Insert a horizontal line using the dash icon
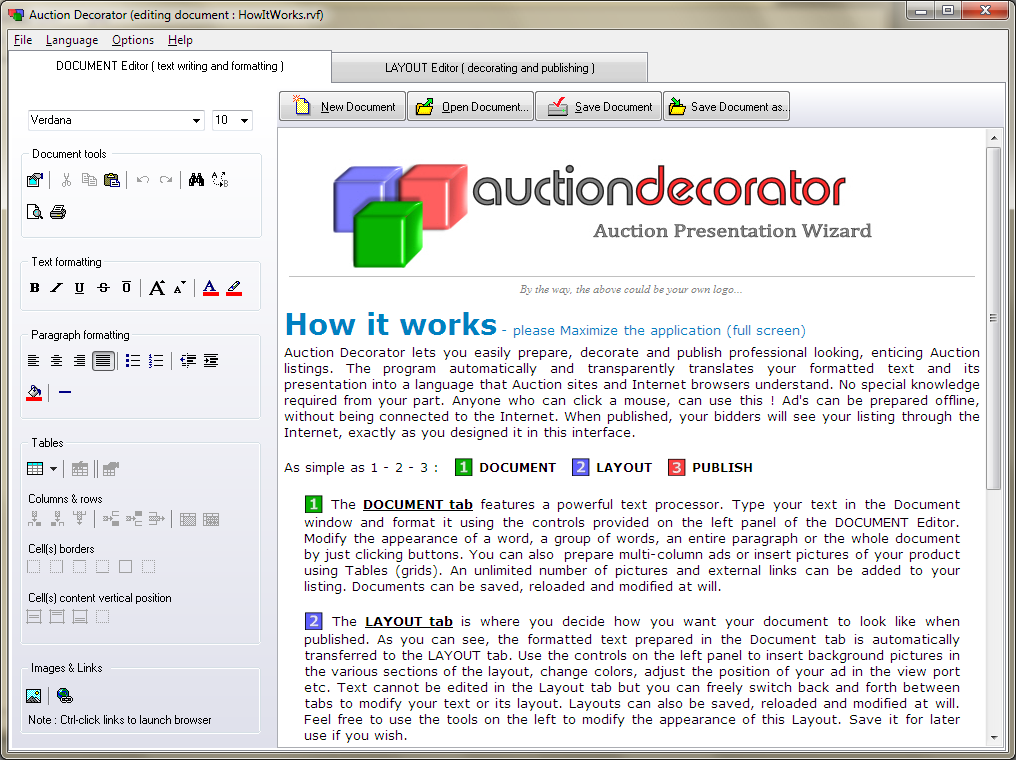The width and height of the screenshot is (1016, 760). pyautogui.click(x=65, y=392)
